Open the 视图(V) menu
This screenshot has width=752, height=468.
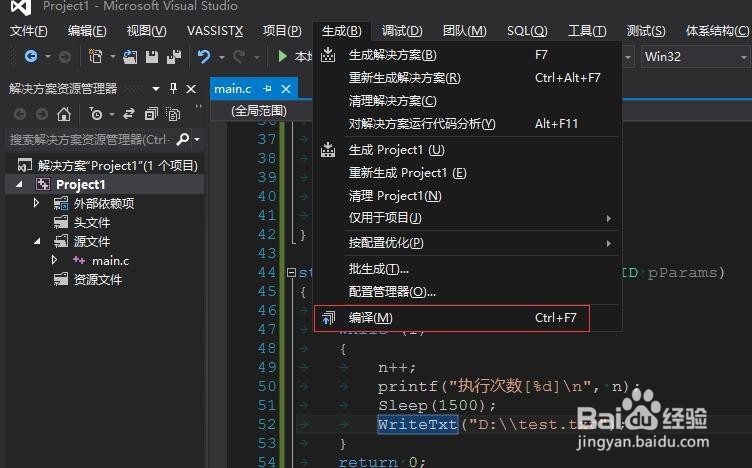(146, 31)
